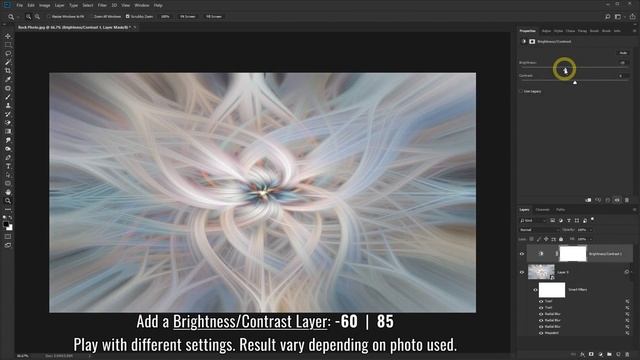Select the Pen tool

8,158
